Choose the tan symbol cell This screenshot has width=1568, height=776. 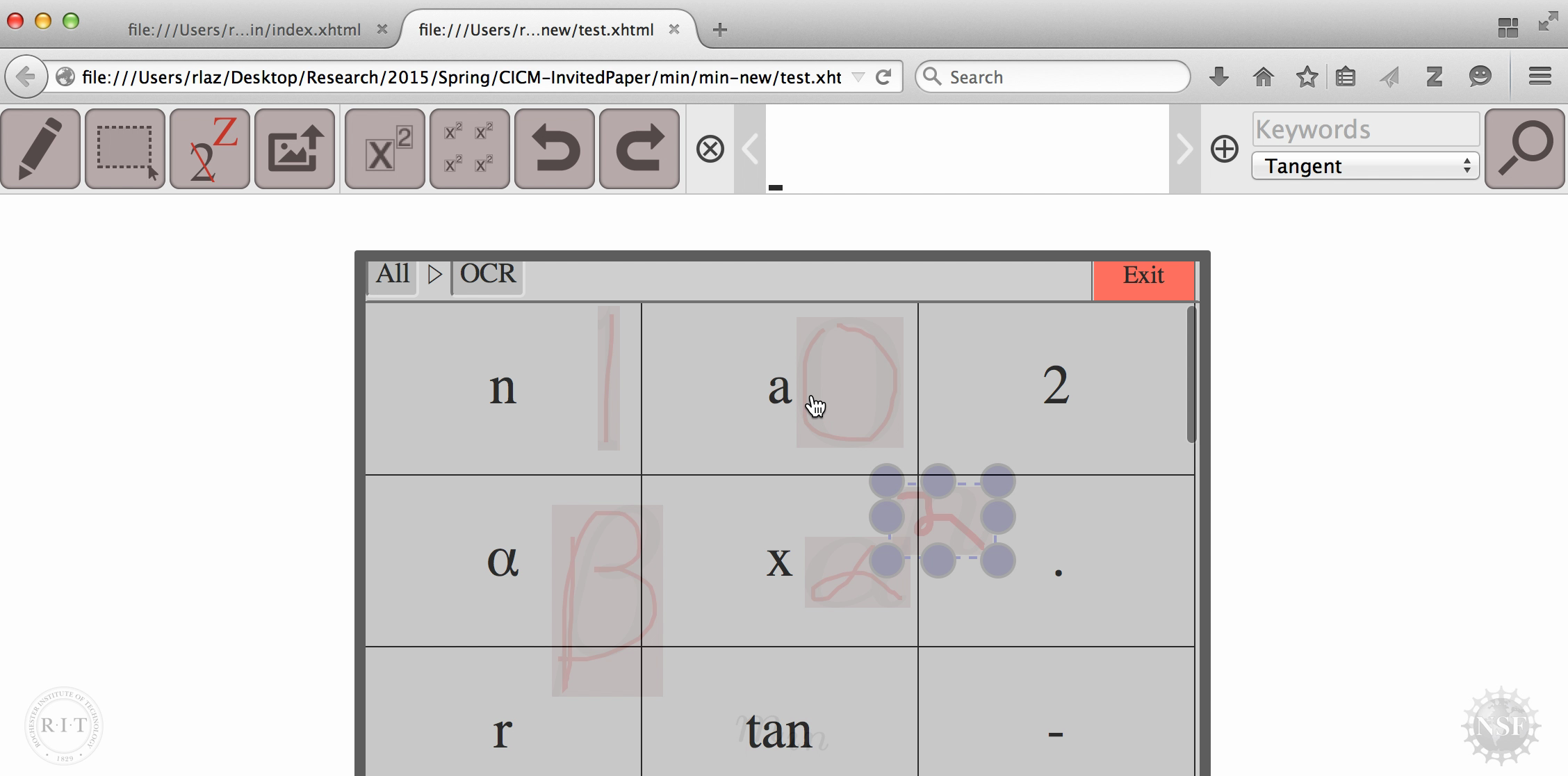click(779, 730)
